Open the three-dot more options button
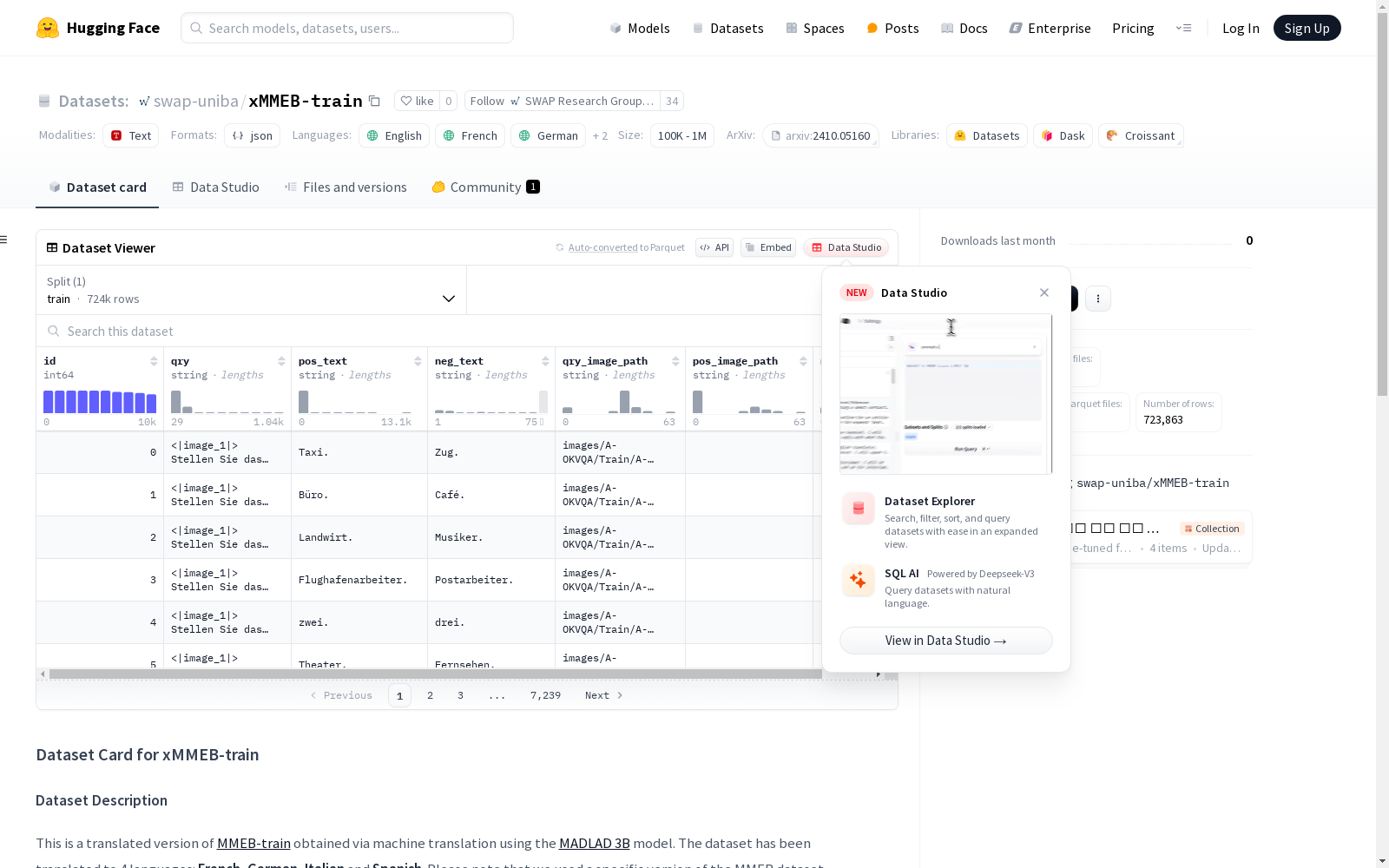Image resolution: width=1389 pixels, height=868 pixels. coord(1098,299)
